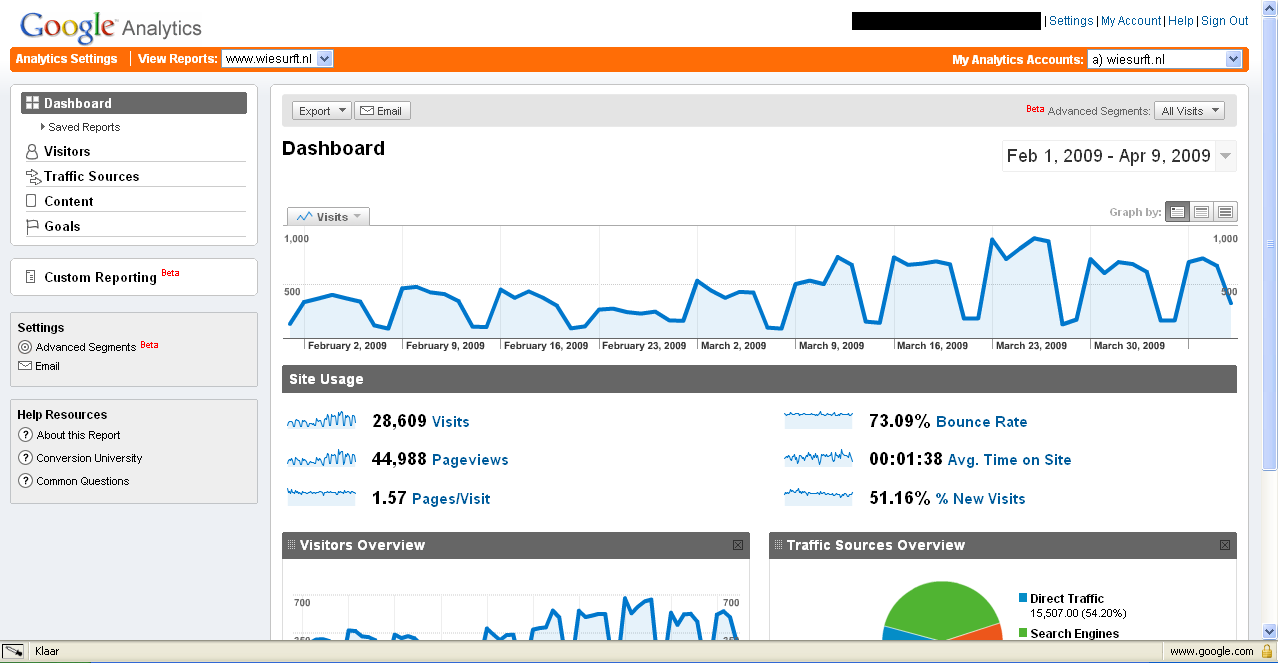Open the Export dropdown menu
Image resolution: width=1280 pixels, height=663 pixels.
(x=322, y=111)
